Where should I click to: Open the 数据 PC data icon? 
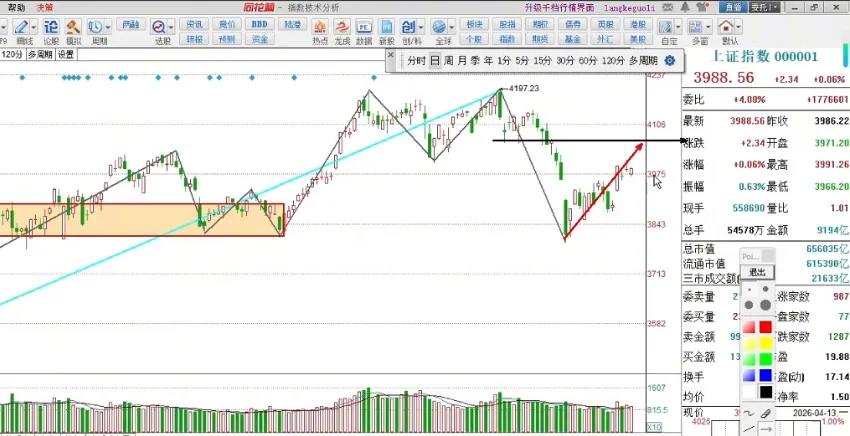[x=364, y=27]
